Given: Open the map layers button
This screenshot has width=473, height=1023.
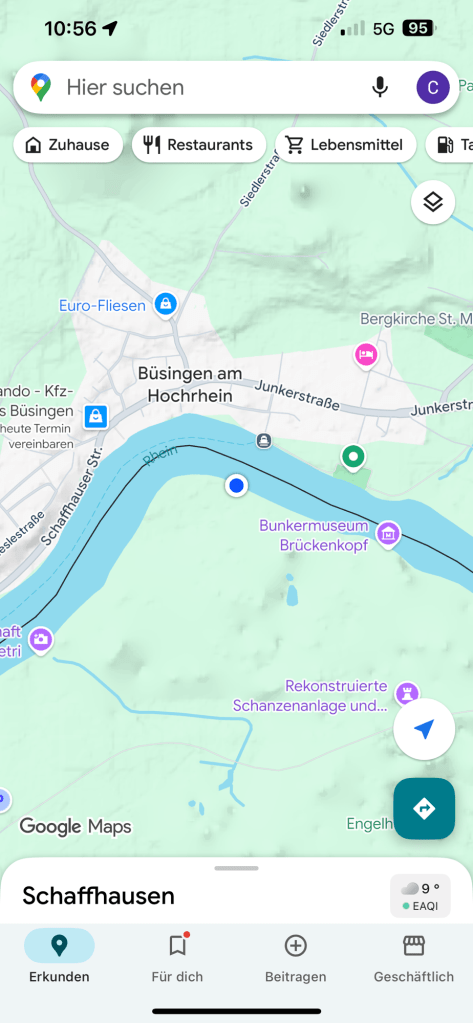Looking at the screenshot, I should [x=433, y=202].
